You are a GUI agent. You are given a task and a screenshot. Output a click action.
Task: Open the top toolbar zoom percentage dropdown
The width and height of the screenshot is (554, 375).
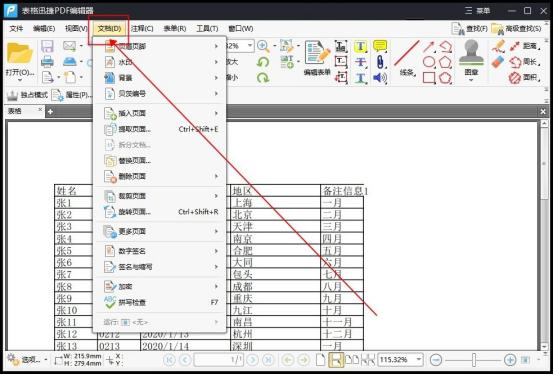click(x=250, y=46)
